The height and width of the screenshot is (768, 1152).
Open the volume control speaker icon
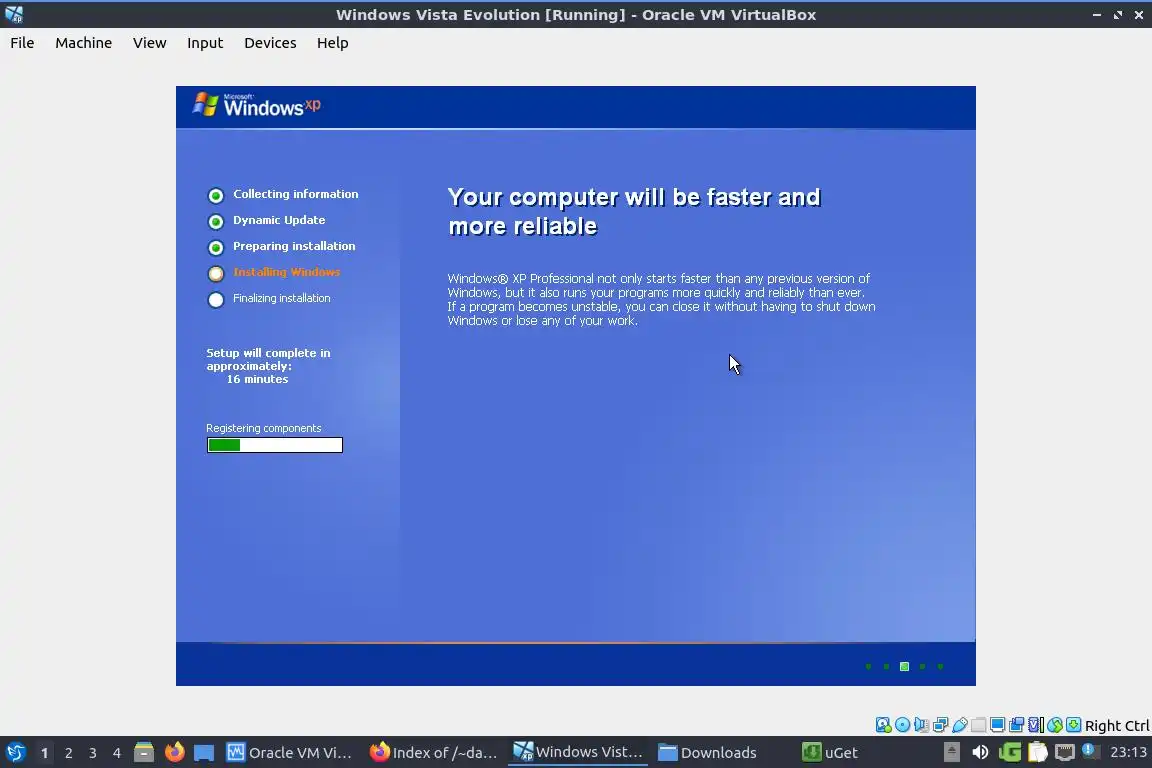(980, 752)
